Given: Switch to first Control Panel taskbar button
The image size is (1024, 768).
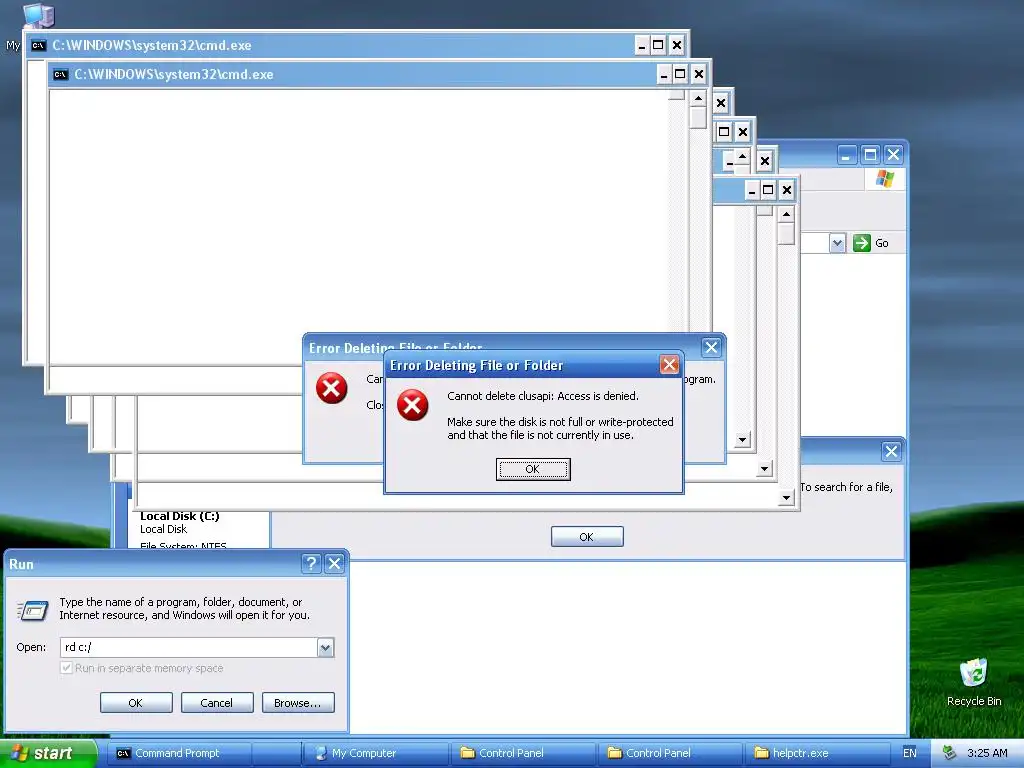Looking at the screenshot, I should (x=522, y=753).
